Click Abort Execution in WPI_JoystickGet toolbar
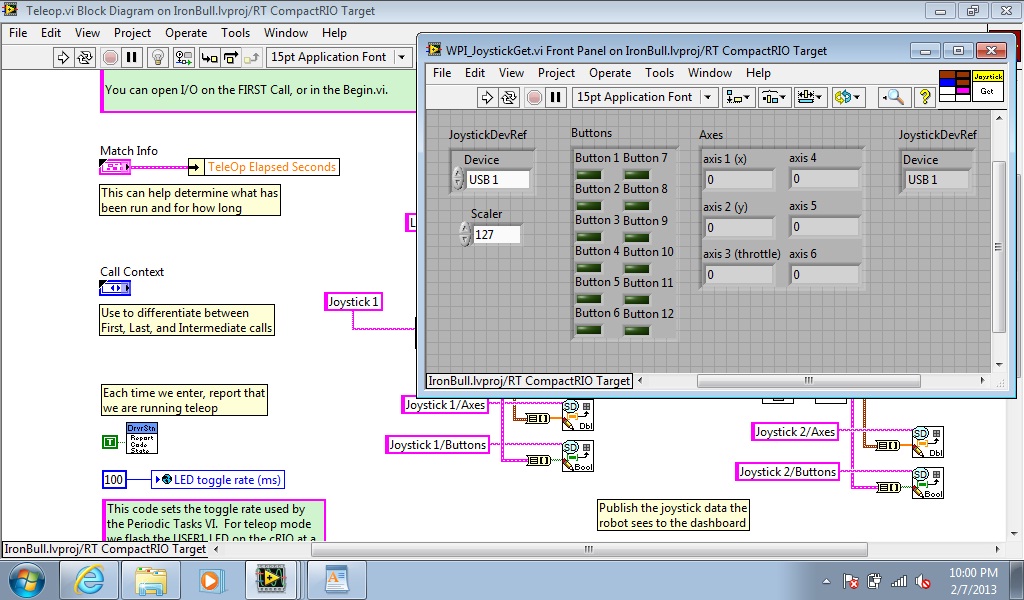This screenshot has width=1024, height=600. click(534, 97)
